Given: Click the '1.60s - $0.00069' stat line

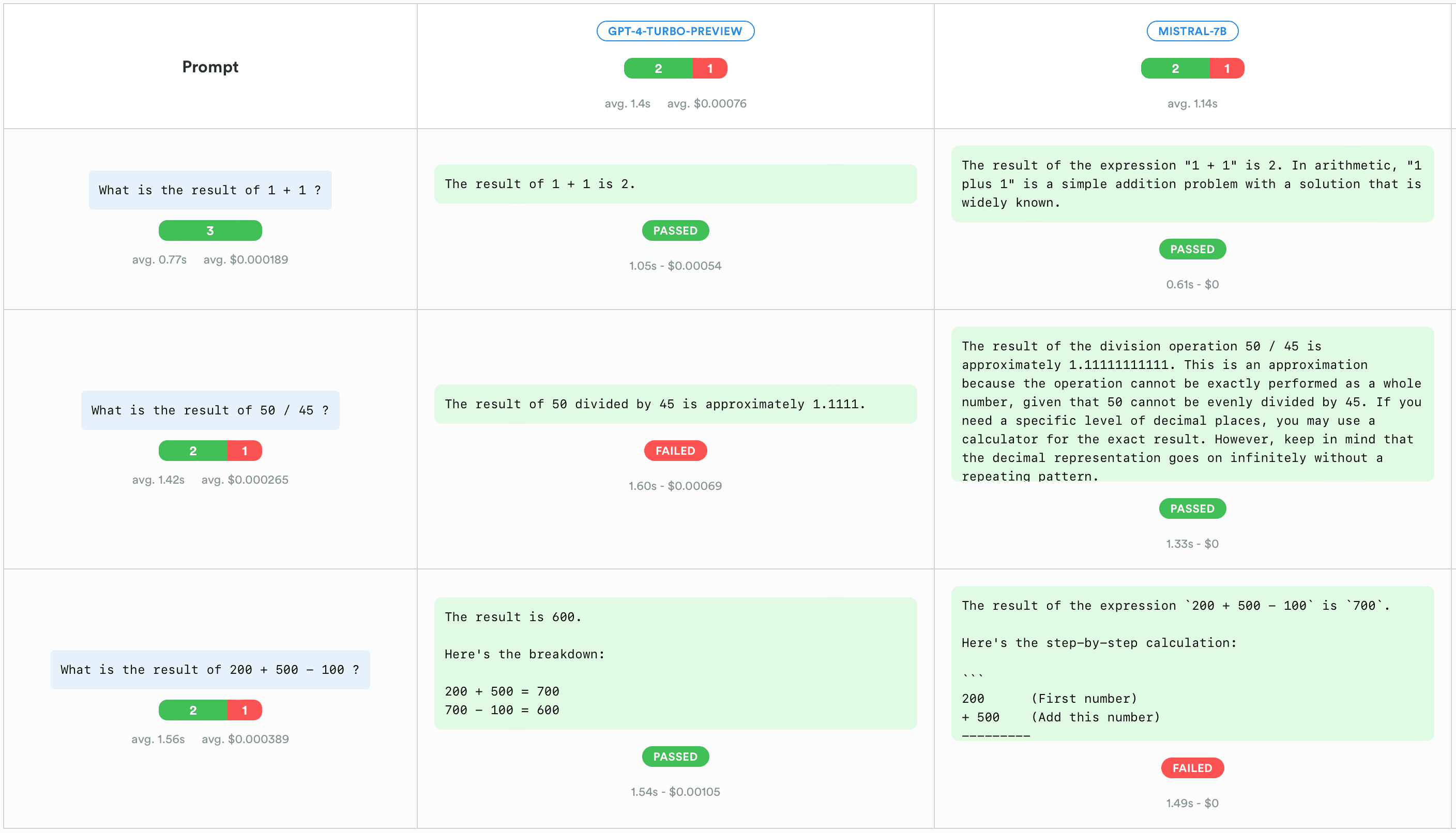Looking at the screenshot, I should [x=675, y=486].
